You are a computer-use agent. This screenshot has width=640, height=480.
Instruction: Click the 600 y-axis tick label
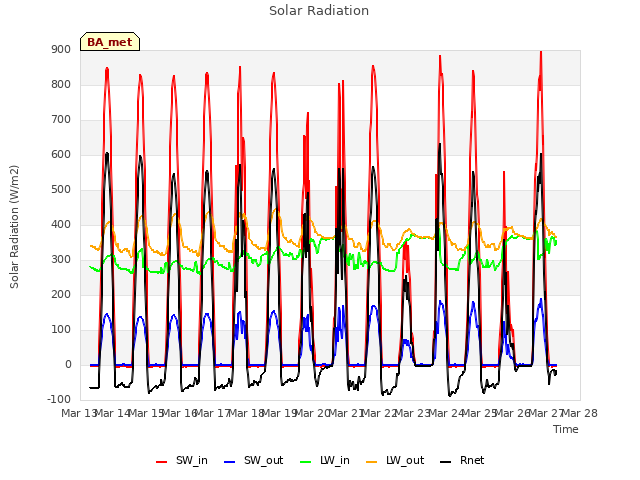(x=61, y=155)
